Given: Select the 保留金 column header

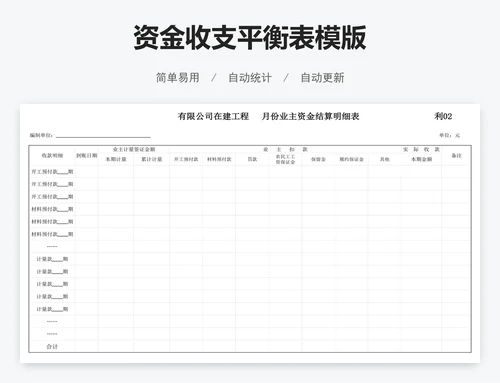Looking at the screenshot, I should tap(318, 159).
